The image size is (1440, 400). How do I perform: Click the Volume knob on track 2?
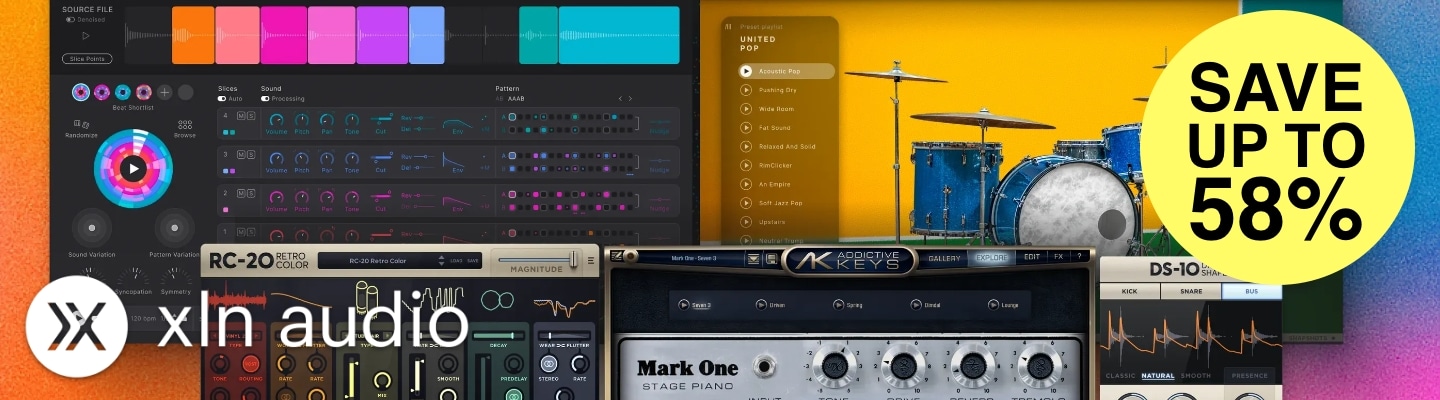276,197
